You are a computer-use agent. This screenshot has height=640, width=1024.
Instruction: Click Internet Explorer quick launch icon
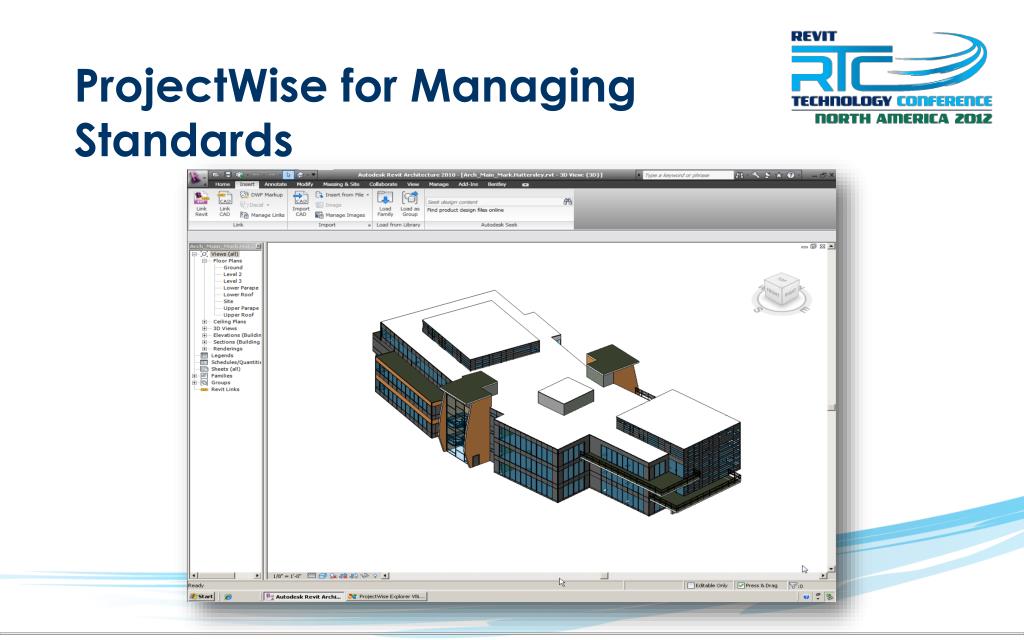coord(228,596)
